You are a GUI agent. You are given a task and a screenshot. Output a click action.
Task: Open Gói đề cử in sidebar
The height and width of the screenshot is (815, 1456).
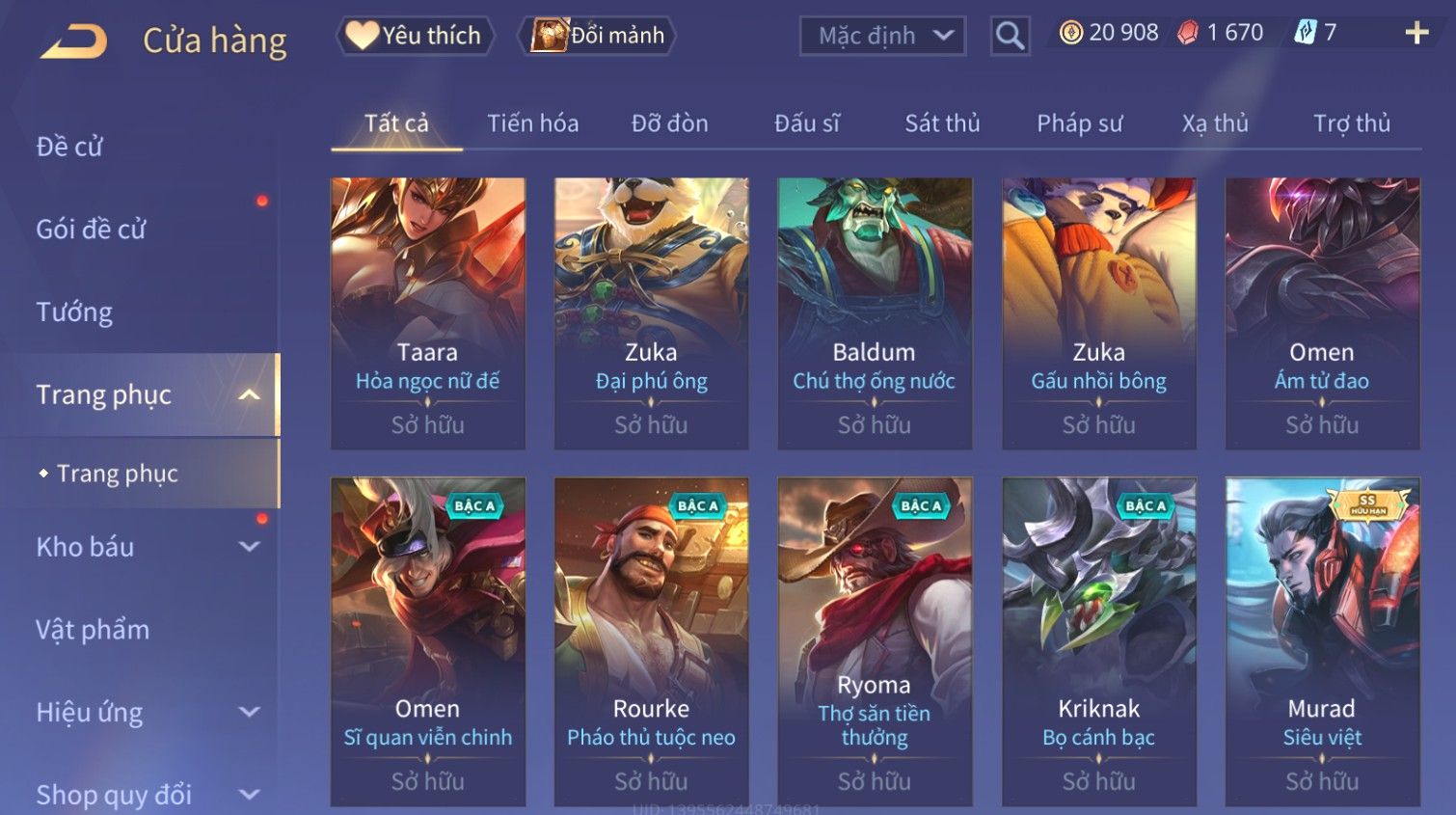point(91,230)
